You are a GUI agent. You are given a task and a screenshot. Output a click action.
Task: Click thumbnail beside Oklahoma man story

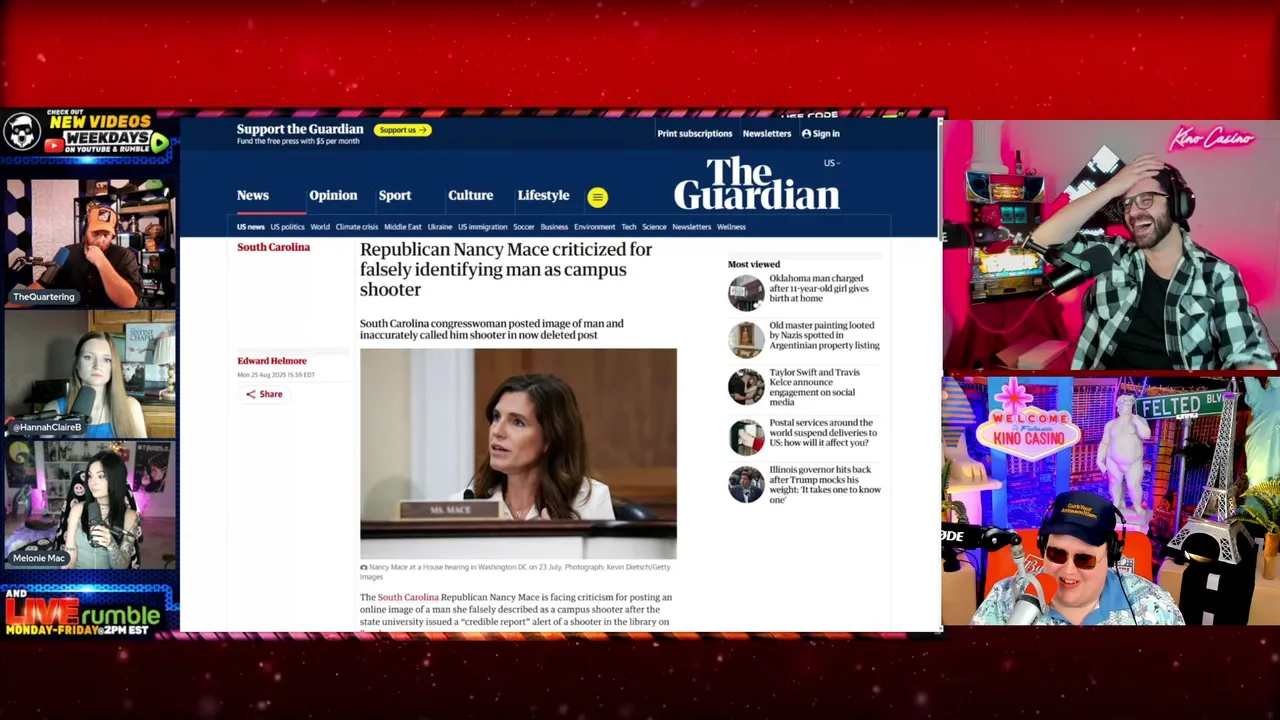746,292
